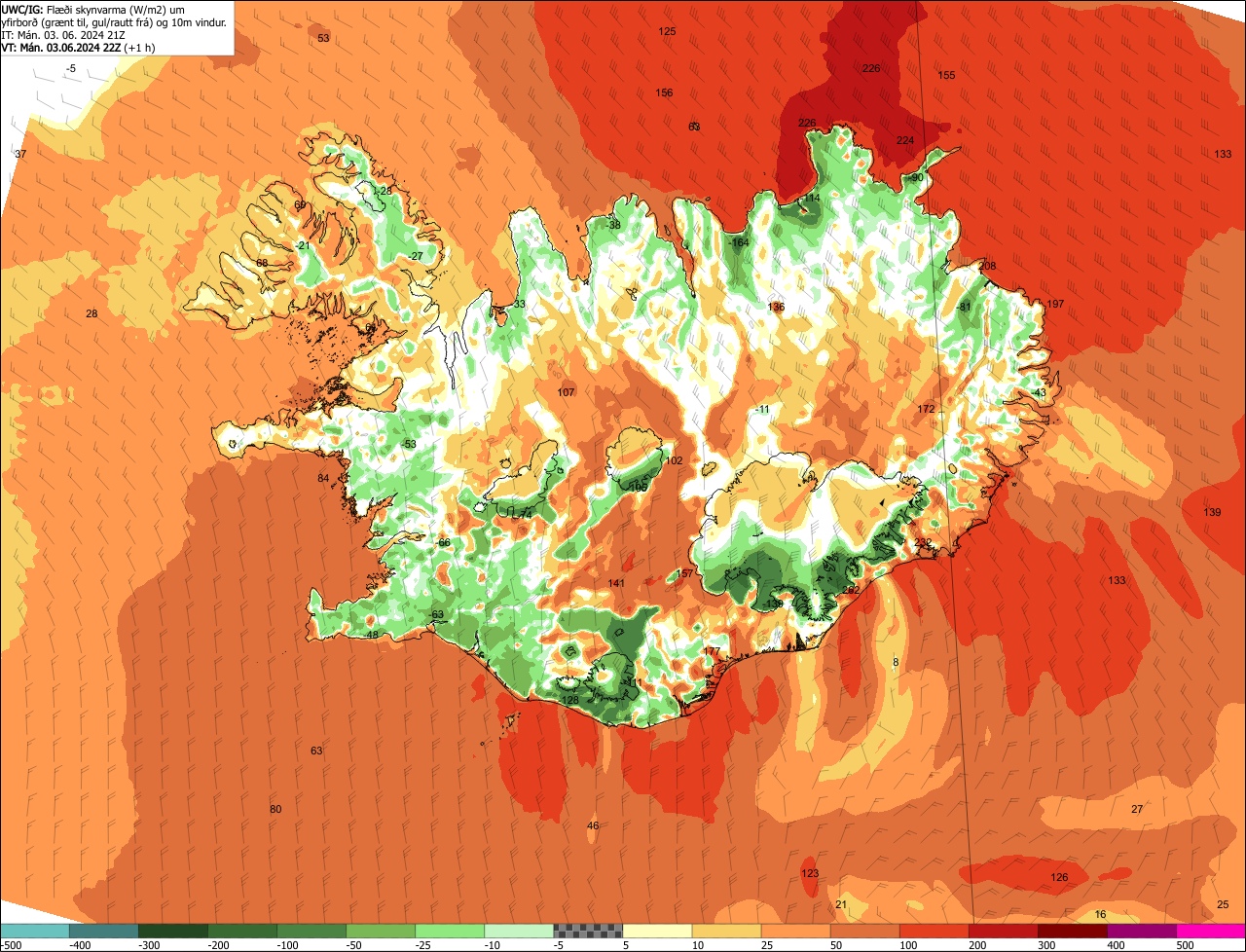Click the value 48 on the southwest peninsula
1246x952 pixels.
(372, 635)
